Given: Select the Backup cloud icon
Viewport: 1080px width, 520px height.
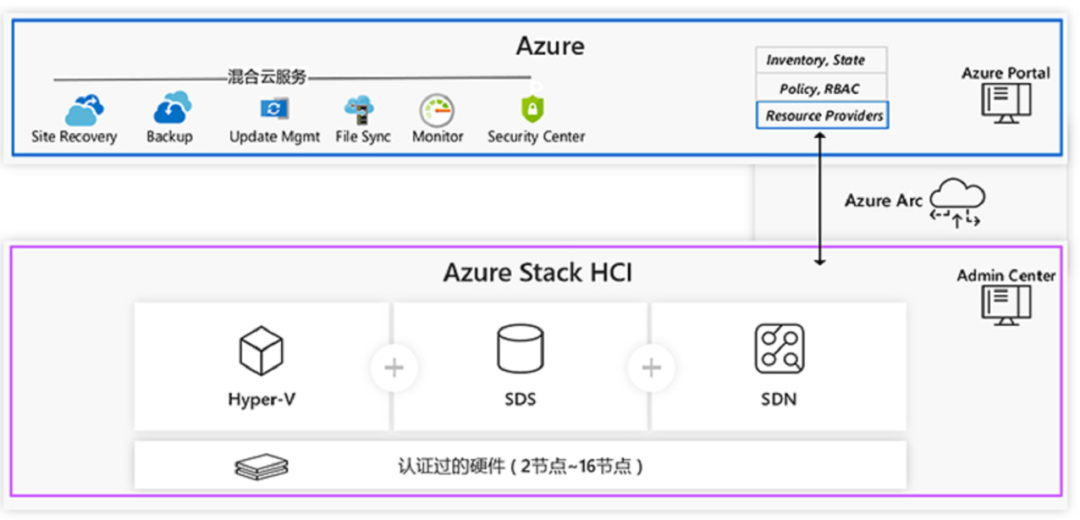Looking at the screenshot, I should click(x=171, y=108).
